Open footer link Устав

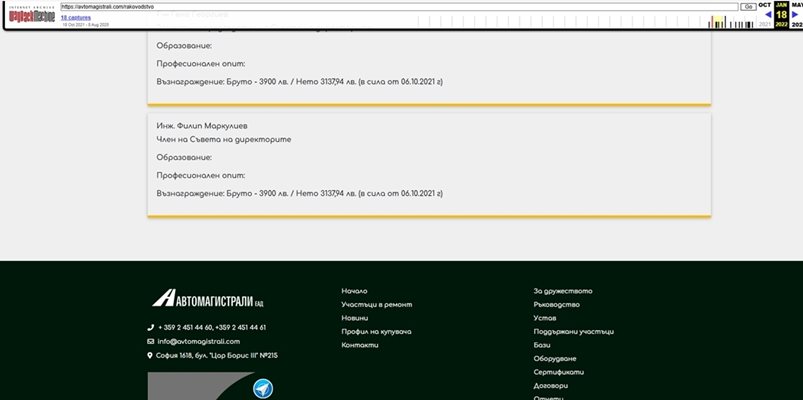point(545,318)
